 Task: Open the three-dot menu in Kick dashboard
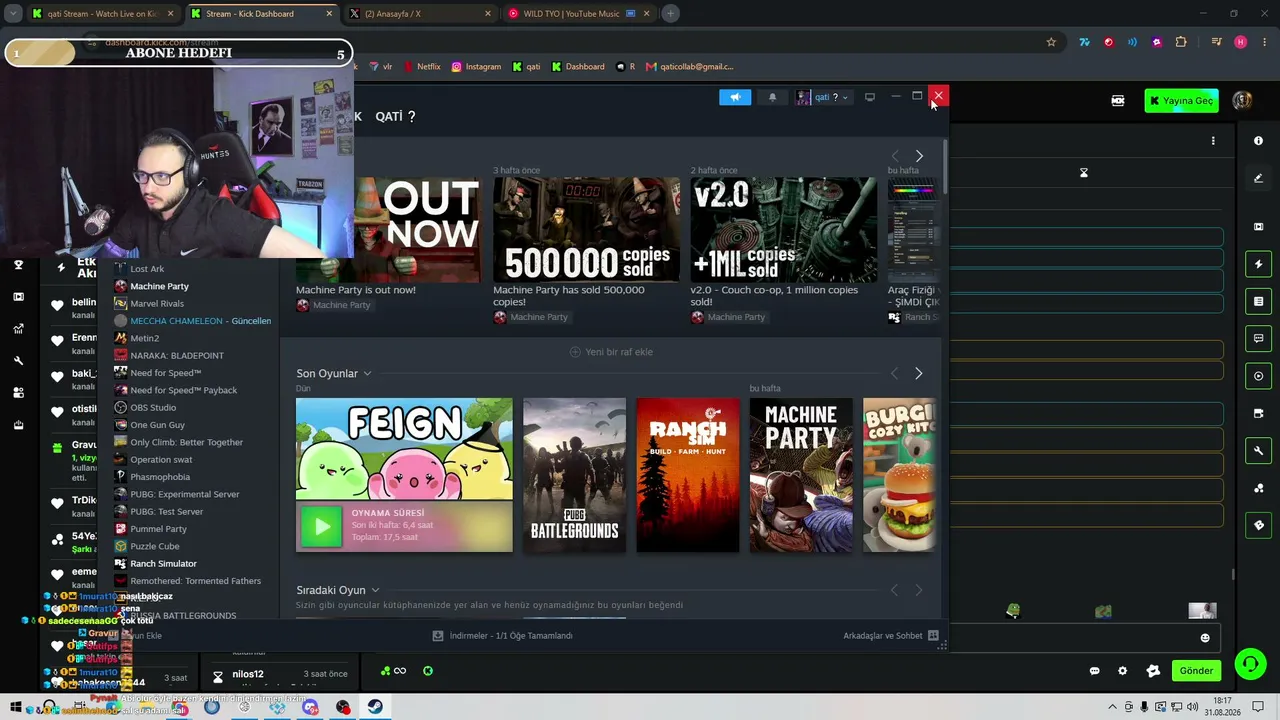click(1213, 141)
